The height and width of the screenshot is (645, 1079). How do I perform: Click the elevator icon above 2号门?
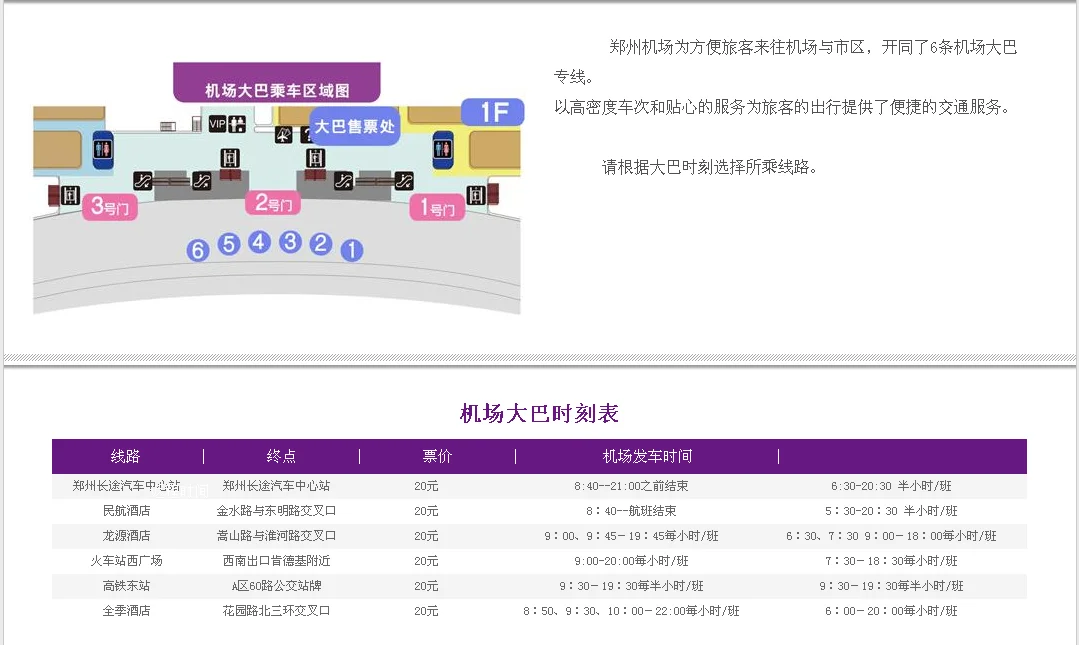230,158
